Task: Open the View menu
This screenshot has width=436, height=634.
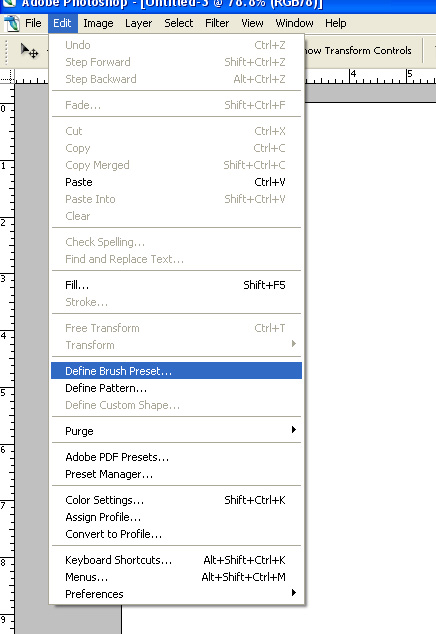Action: point(252,23)
